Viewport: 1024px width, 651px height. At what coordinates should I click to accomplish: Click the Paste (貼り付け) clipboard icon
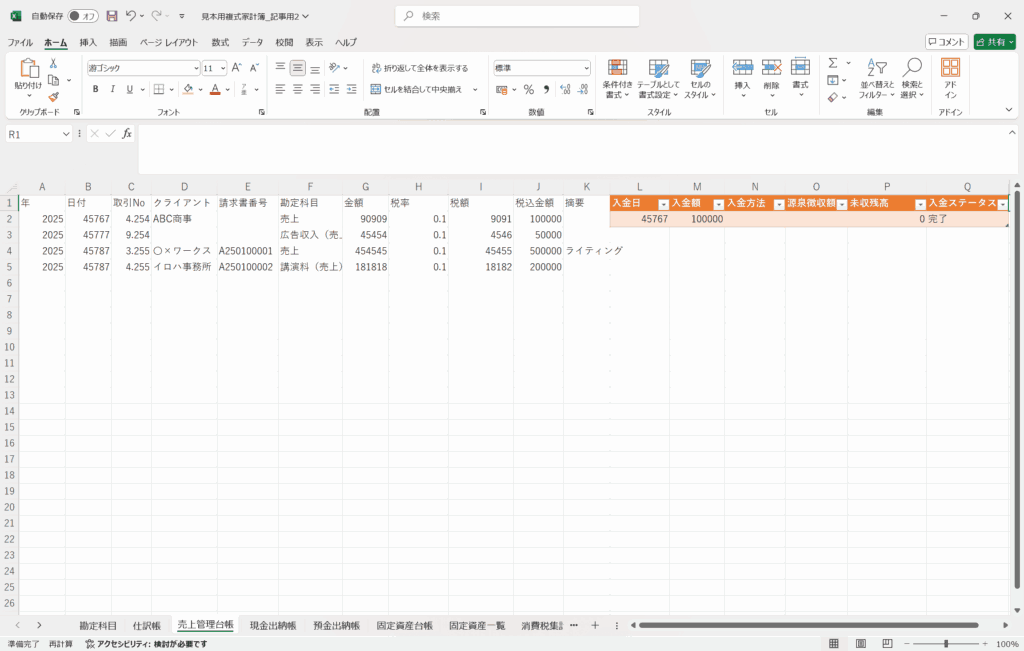coord(29,68)
